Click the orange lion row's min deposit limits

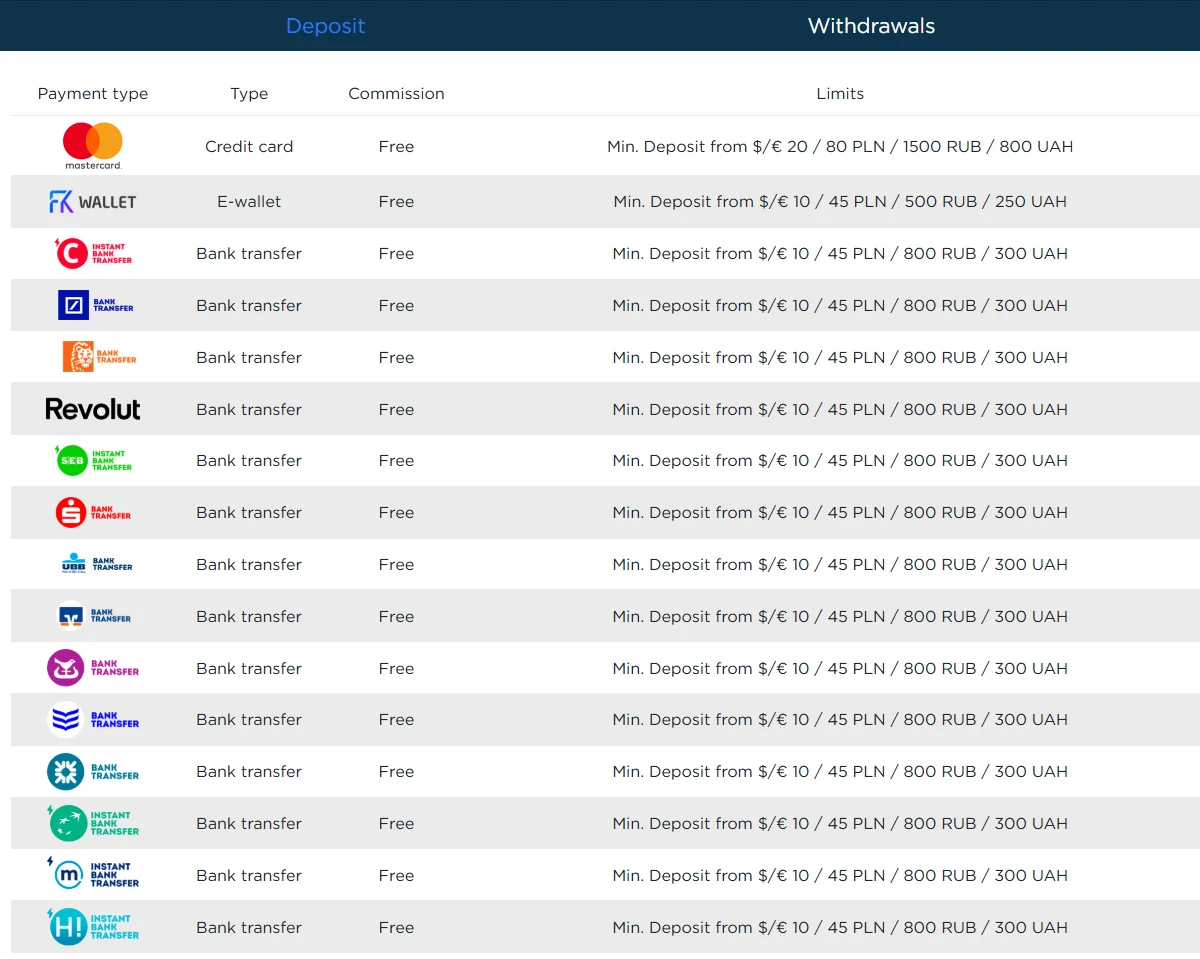point(840,357)
